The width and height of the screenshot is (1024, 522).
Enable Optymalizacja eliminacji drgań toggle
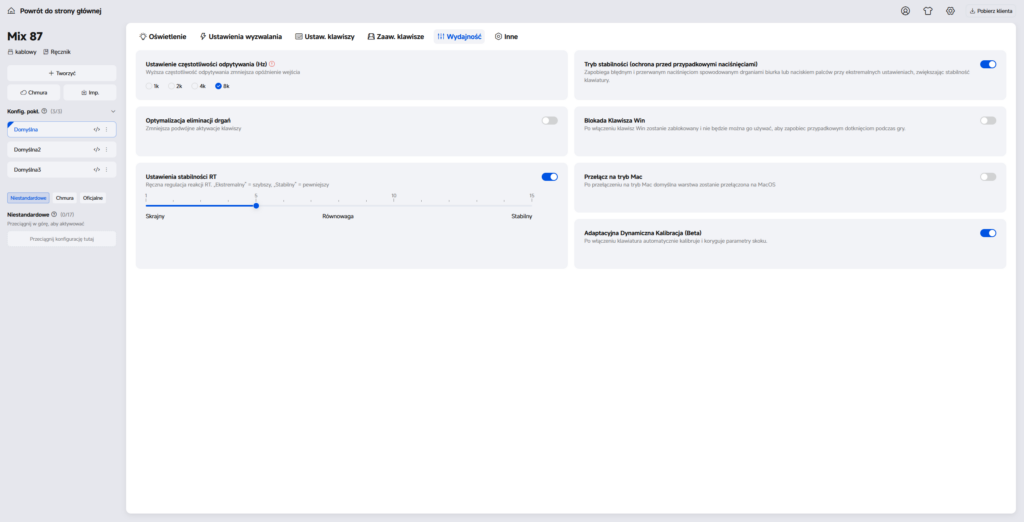pos(549,120)
